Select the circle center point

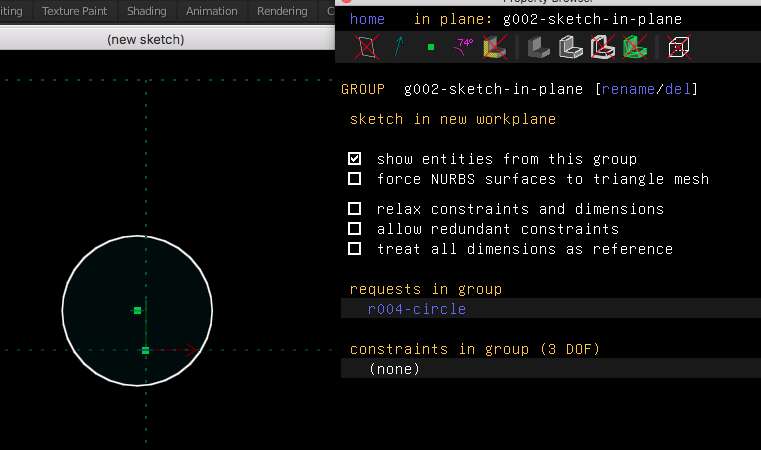coord(137,310)
